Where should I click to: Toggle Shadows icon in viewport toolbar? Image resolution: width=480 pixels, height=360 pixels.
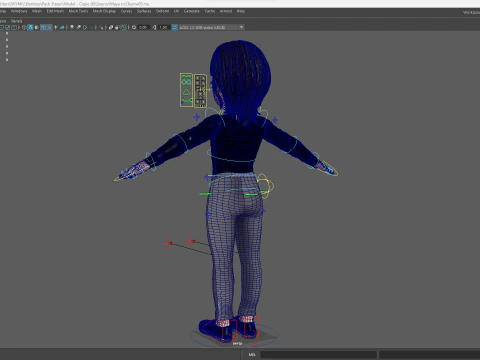point(62,27)
